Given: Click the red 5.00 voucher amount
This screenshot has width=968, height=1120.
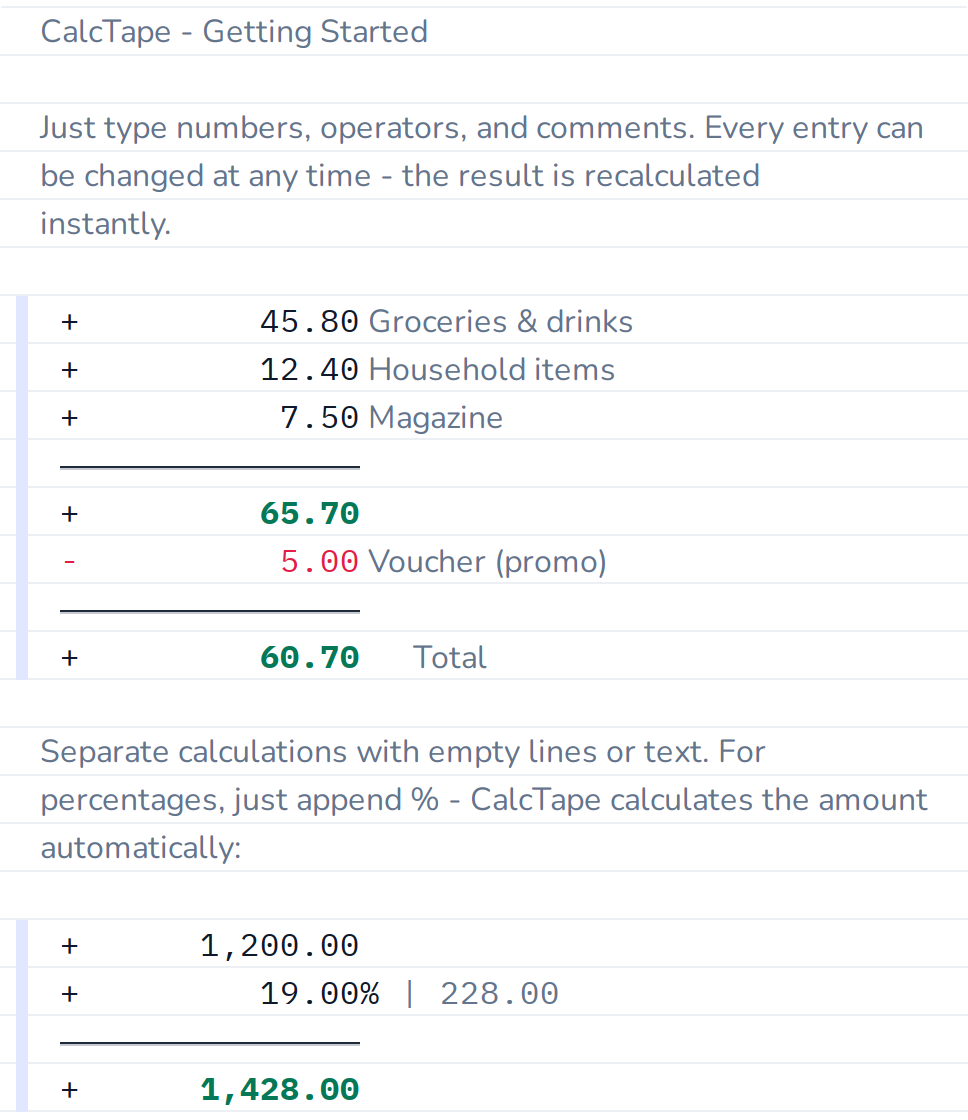Looking at the screenshot, I should pos(319,561).
